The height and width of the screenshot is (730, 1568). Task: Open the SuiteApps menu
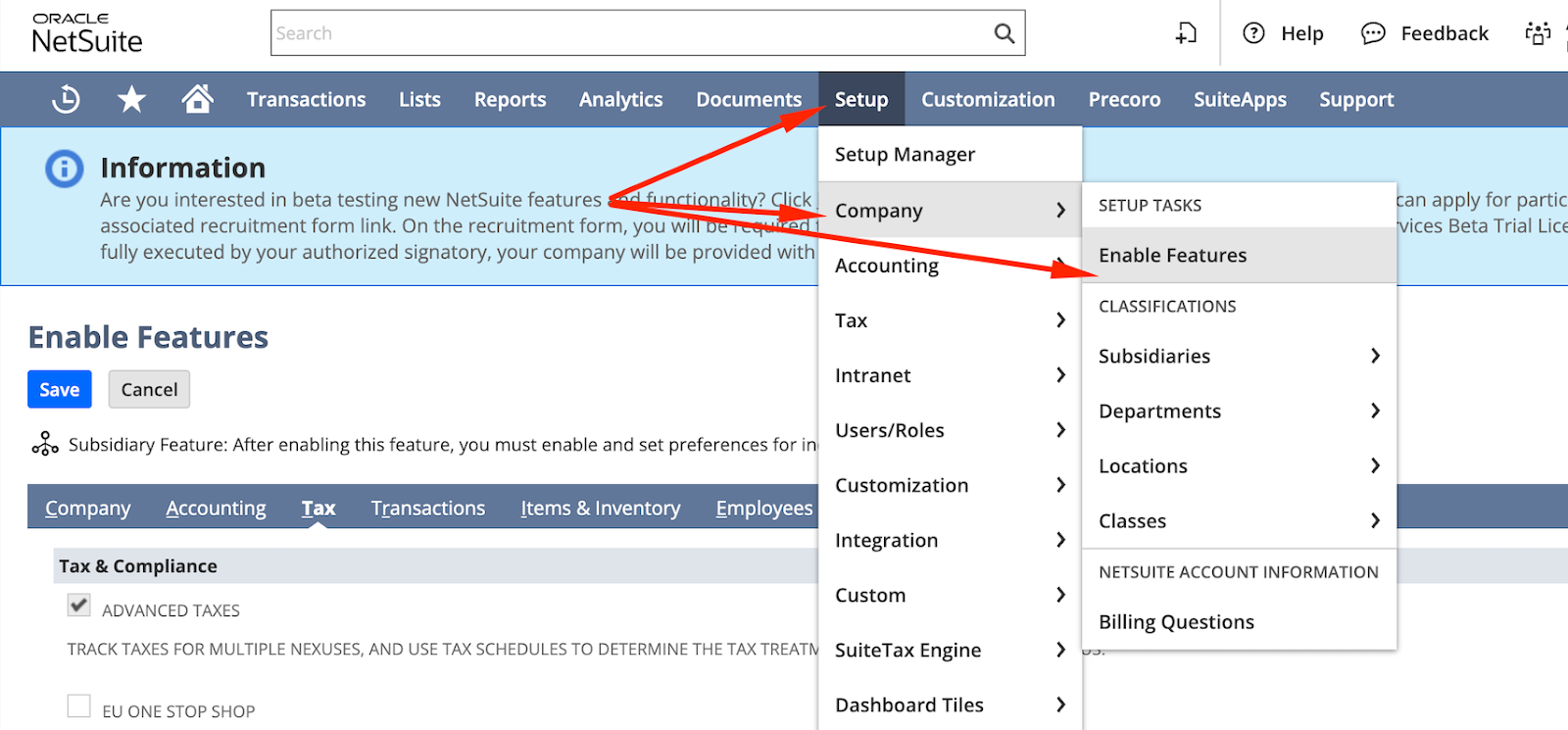pyautogui.click(x=1240, y=99)
